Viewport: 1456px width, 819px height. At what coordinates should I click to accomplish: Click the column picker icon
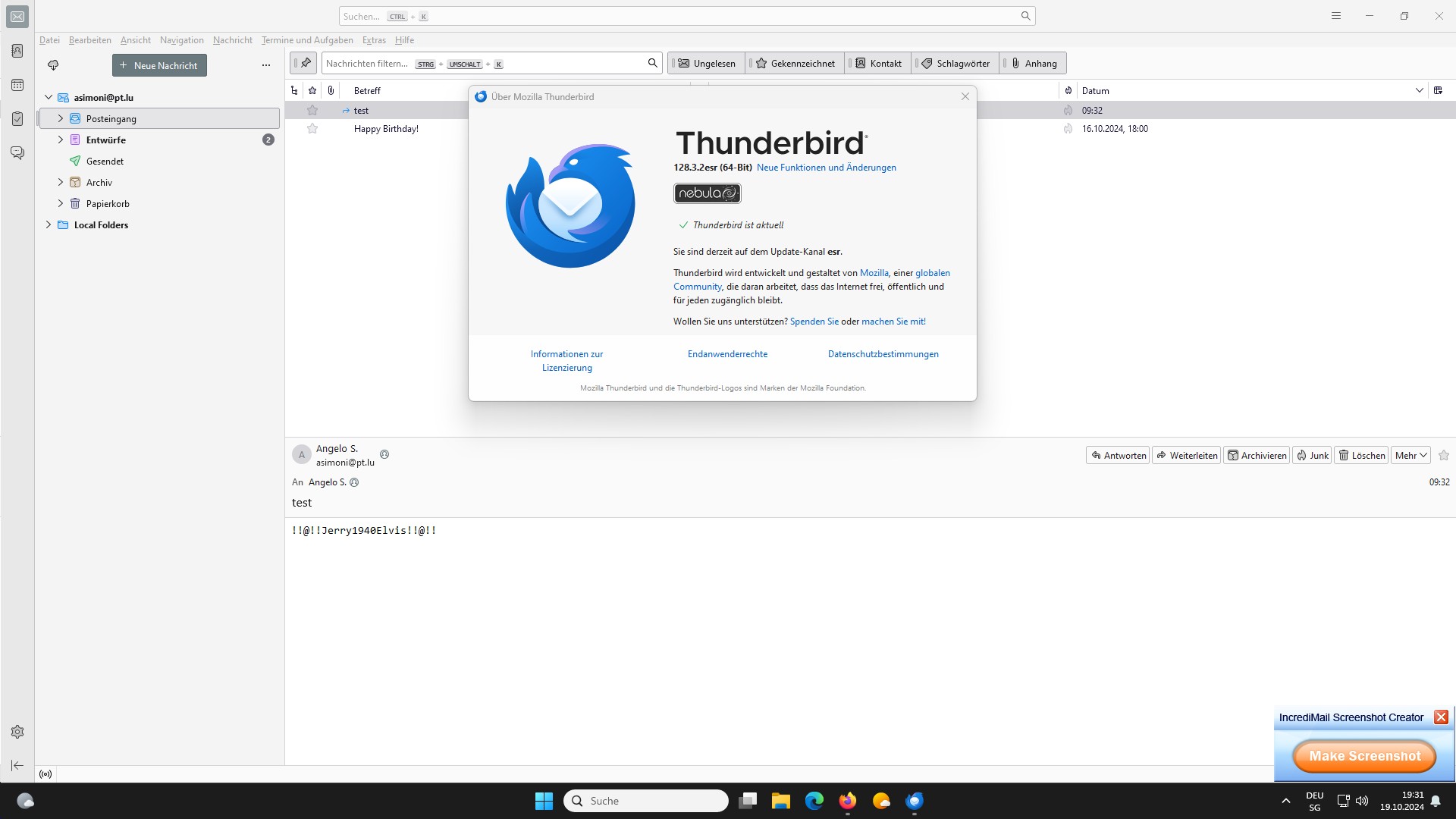1438,90
